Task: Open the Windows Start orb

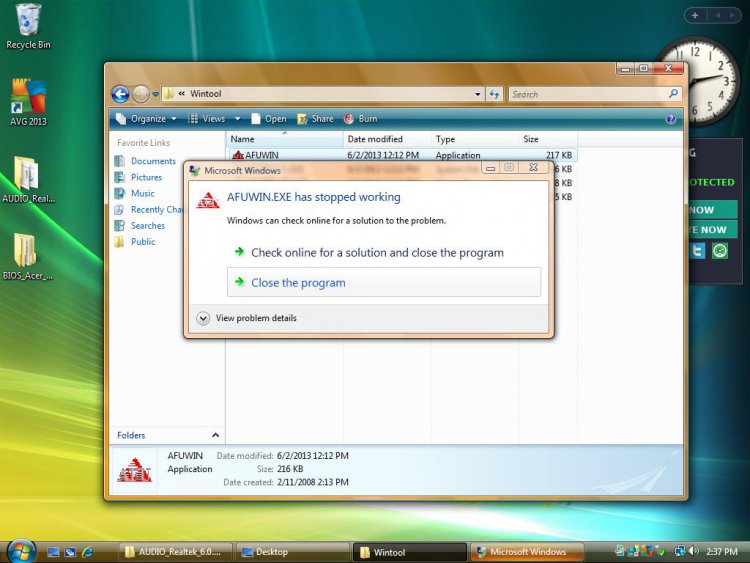Action: [x=21, y=551]
